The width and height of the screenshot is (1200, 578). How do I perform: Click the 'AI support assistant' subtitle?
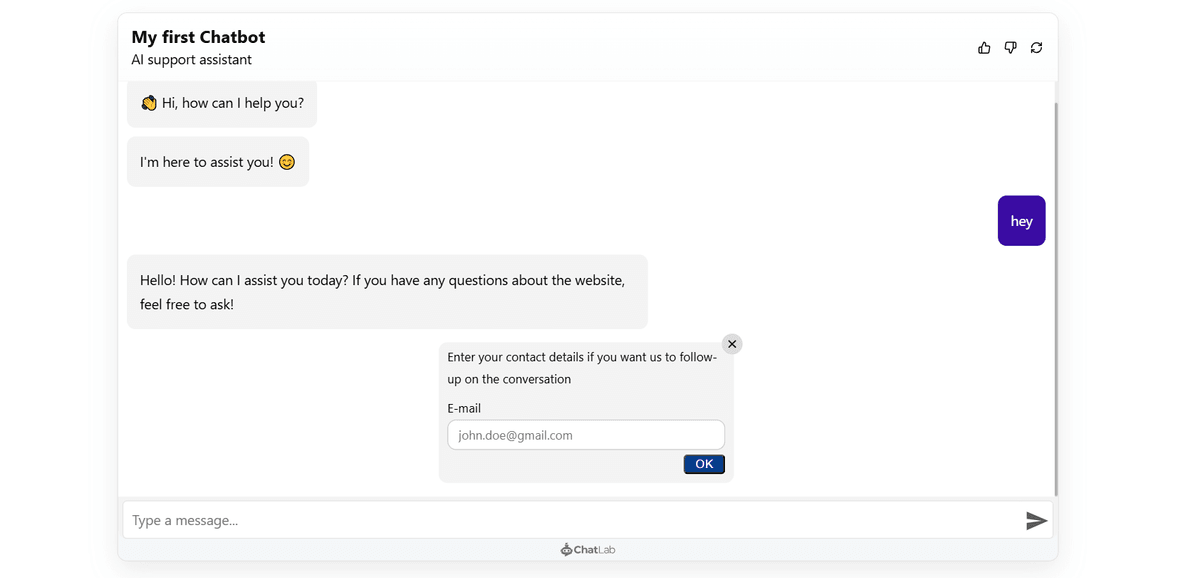(x=191, y=59)
